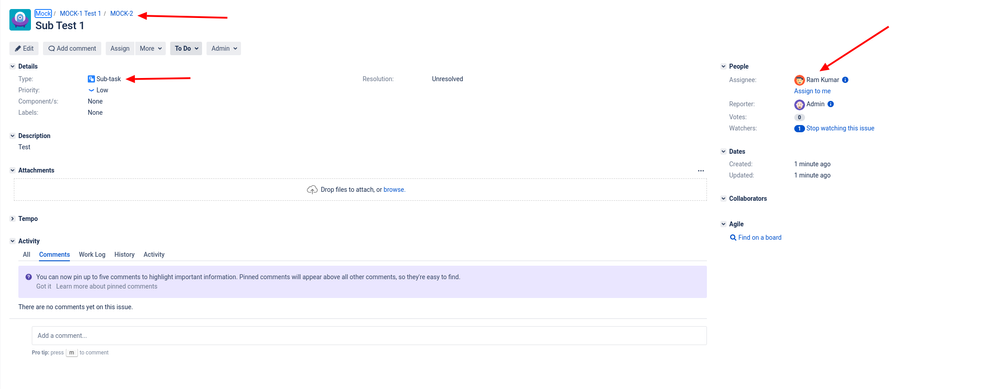Click Admin reporter avatar
Viewport: 999px width, 389px height.
(799, 104)
